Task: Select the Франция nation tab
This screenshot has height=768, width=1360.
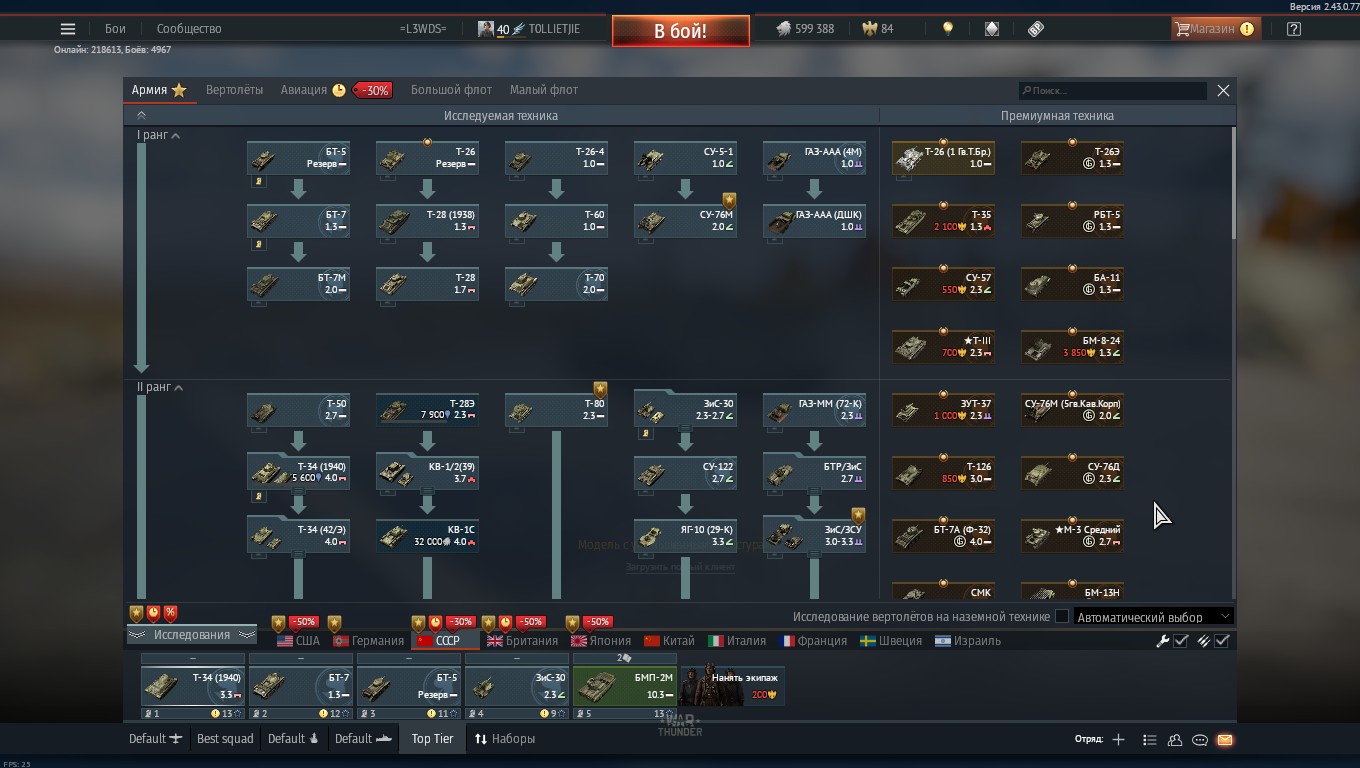Action: click(x=812, y=641)
